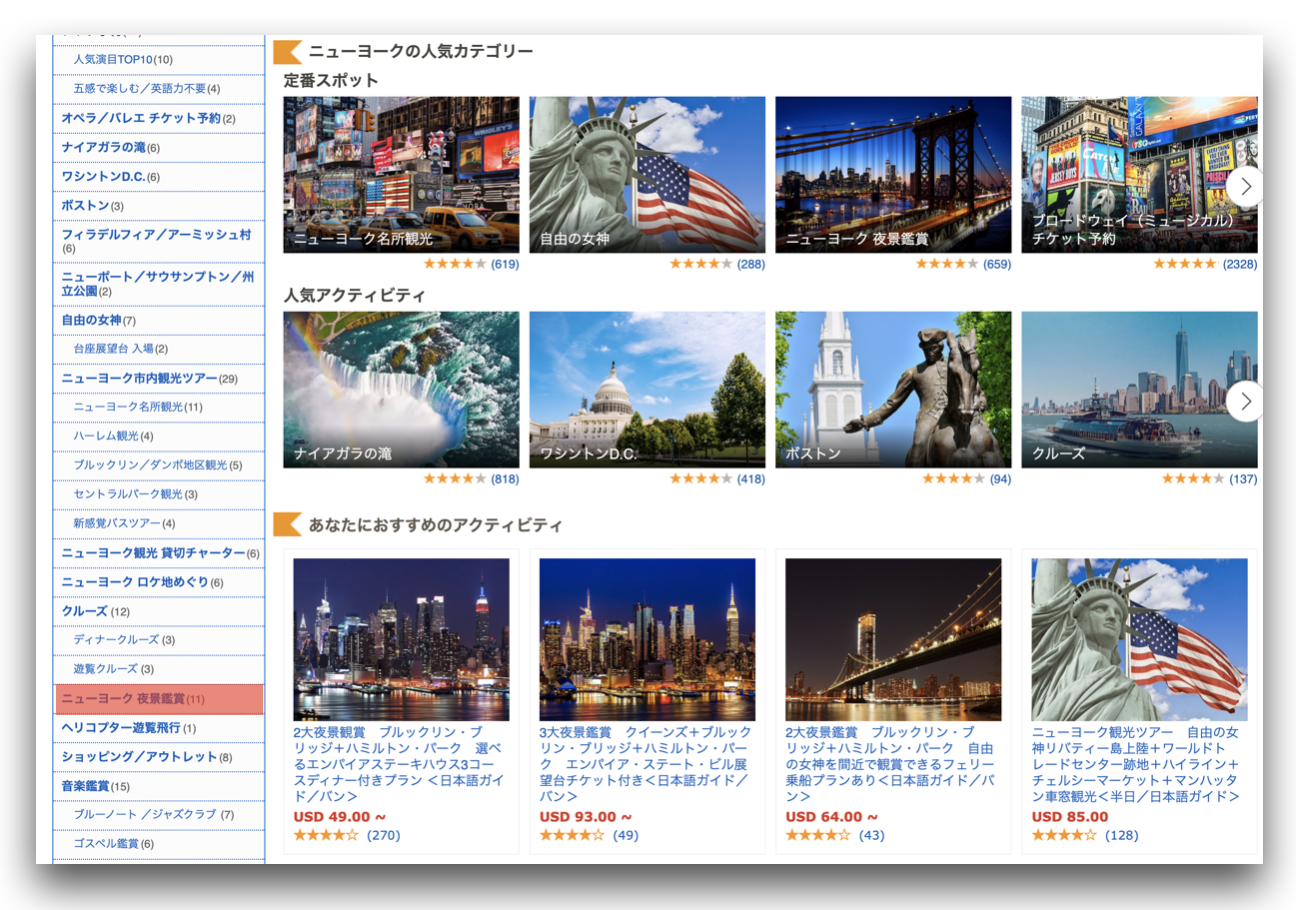Click the (43) reviews of the USD 64.00 tour
The height and width of the screenshot is (910, 1296).
(x=872, y=835)
